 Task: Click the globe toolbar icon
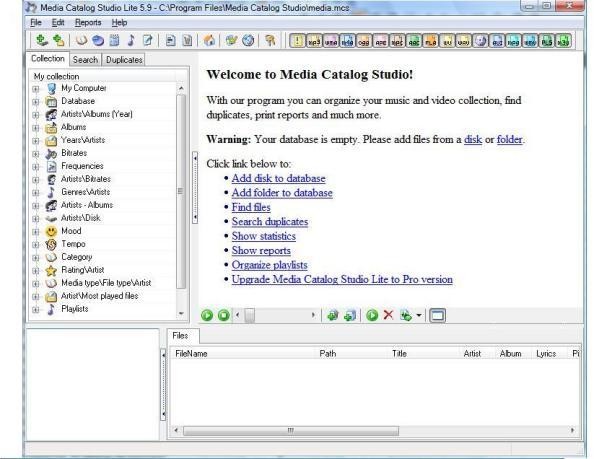coord(248,40)
